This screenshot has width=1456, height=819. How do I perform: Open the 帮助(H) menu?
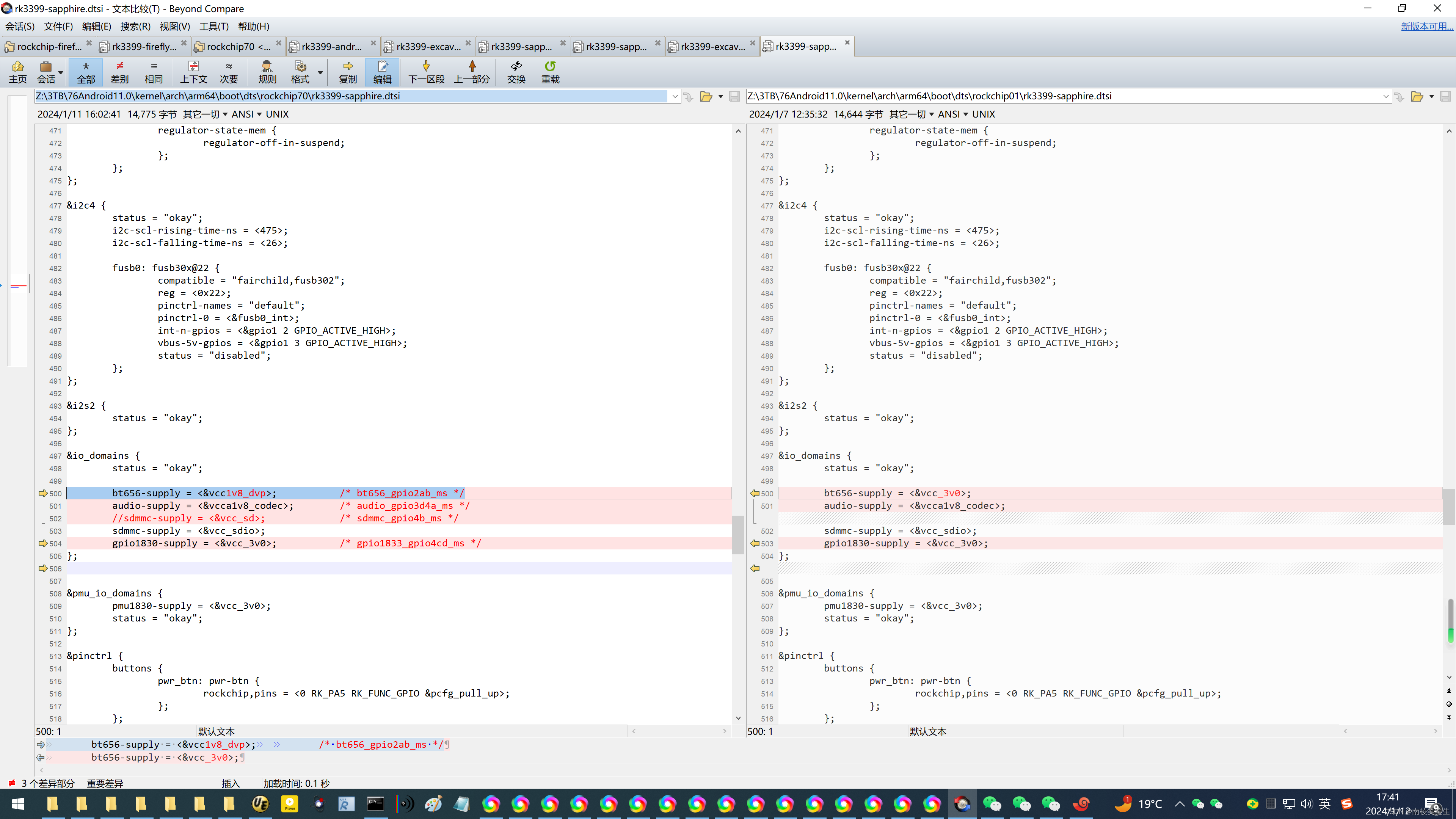click(253, 26)
